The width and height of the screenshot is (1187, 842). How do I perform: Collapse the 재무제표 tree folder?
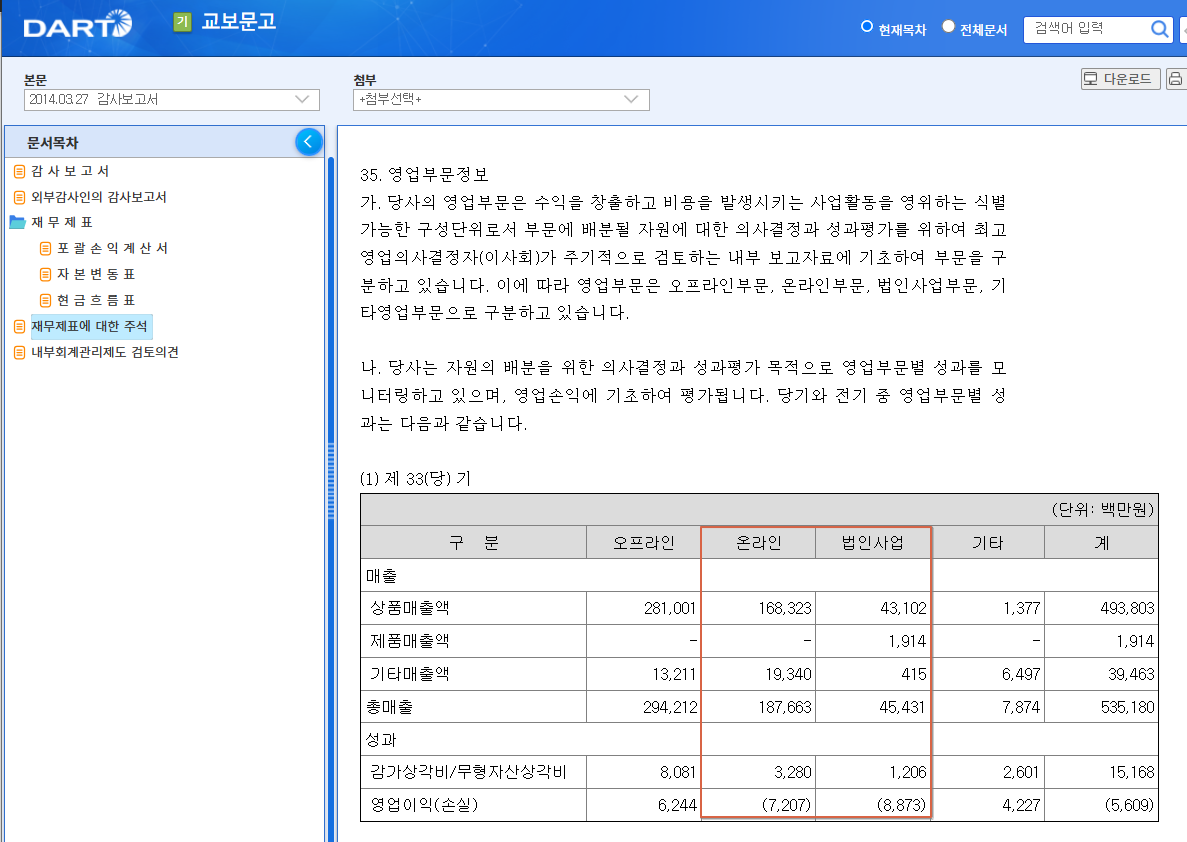coord(61,223)
